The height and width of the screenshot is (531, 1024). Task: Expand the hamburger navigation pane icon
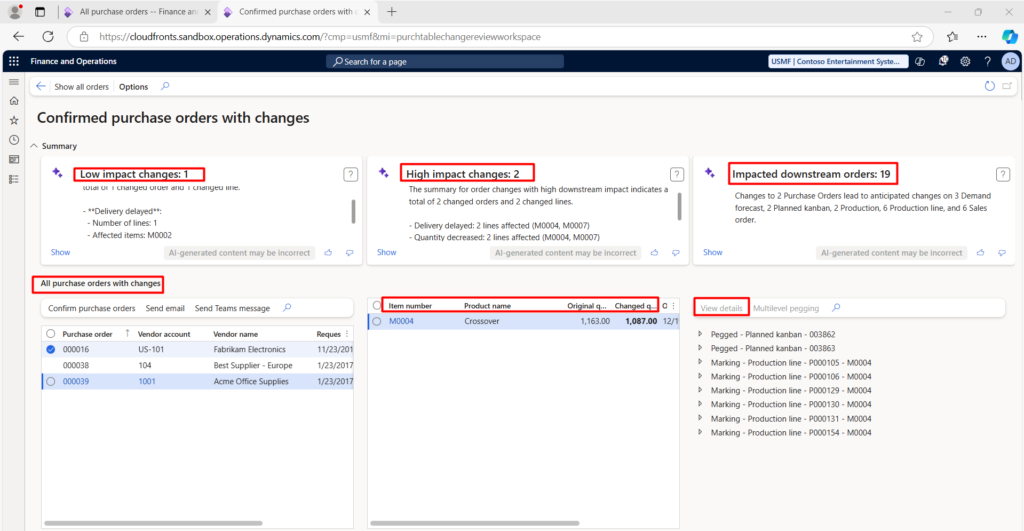(x=14, y=82)
